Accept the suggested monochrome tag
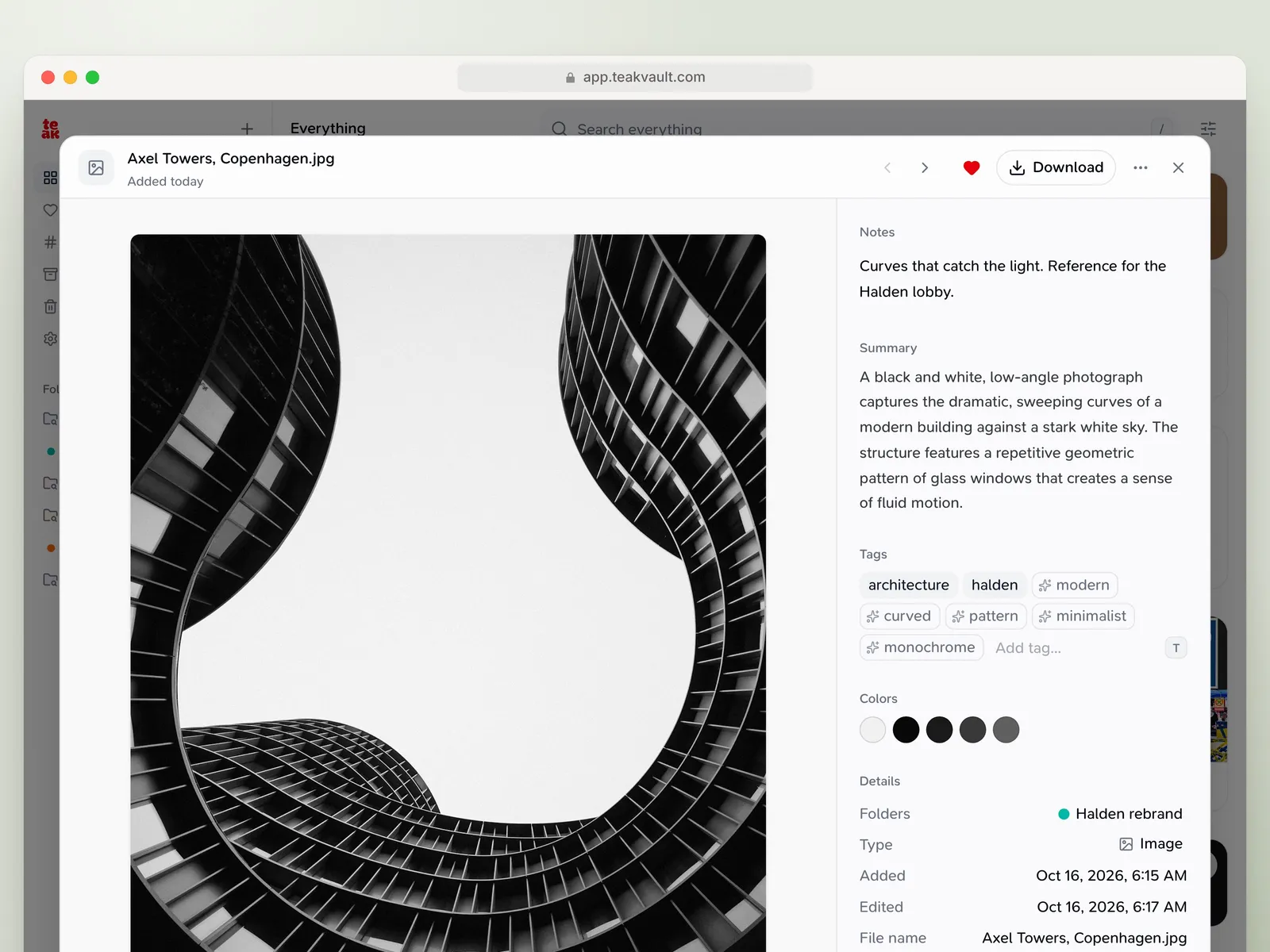1270x952 pixels. pos(921,647)
